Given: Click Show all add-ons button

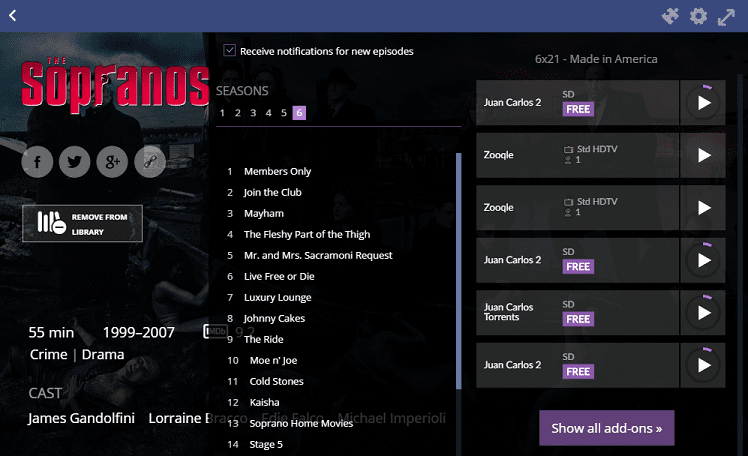Looking at the screenshot, I should [607, 428].
